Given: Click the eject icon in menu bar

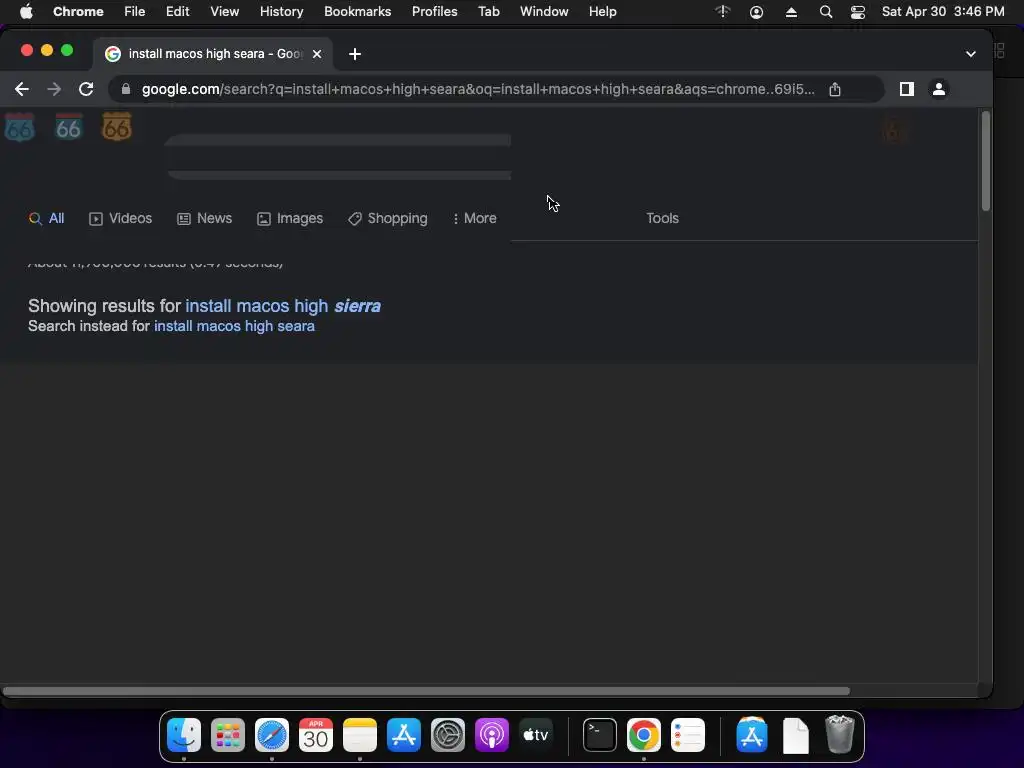Looking at the screenshot, I should pos(791,12).
